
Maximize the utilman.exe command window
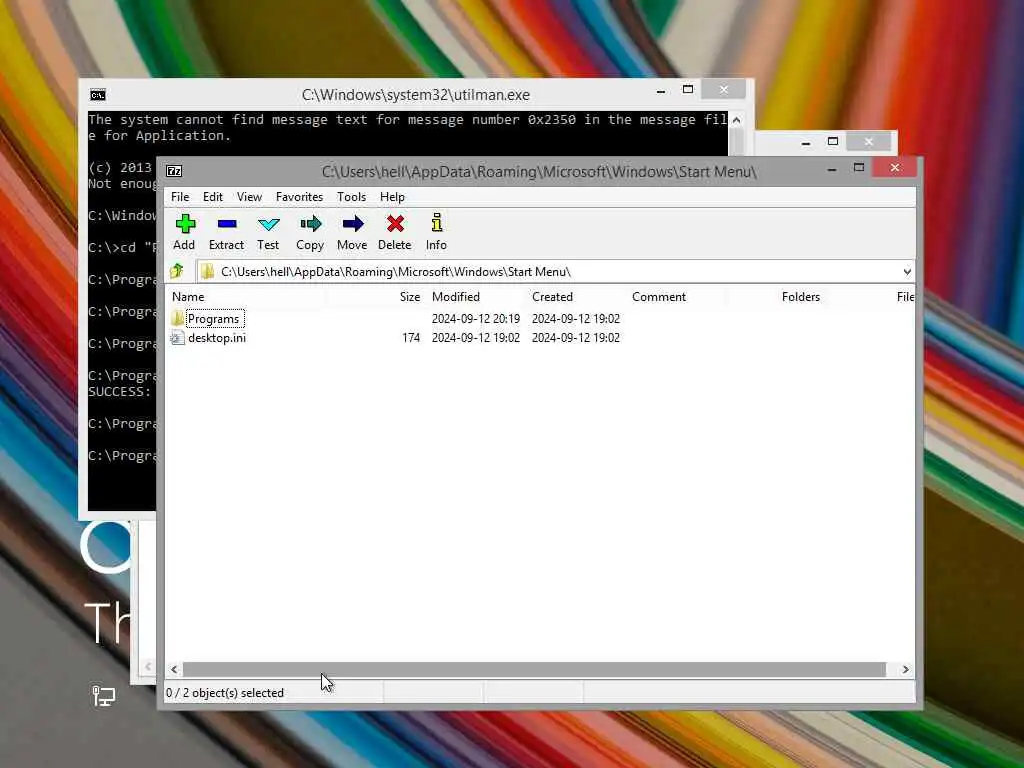pyautogui.click(x=688, y=90)
